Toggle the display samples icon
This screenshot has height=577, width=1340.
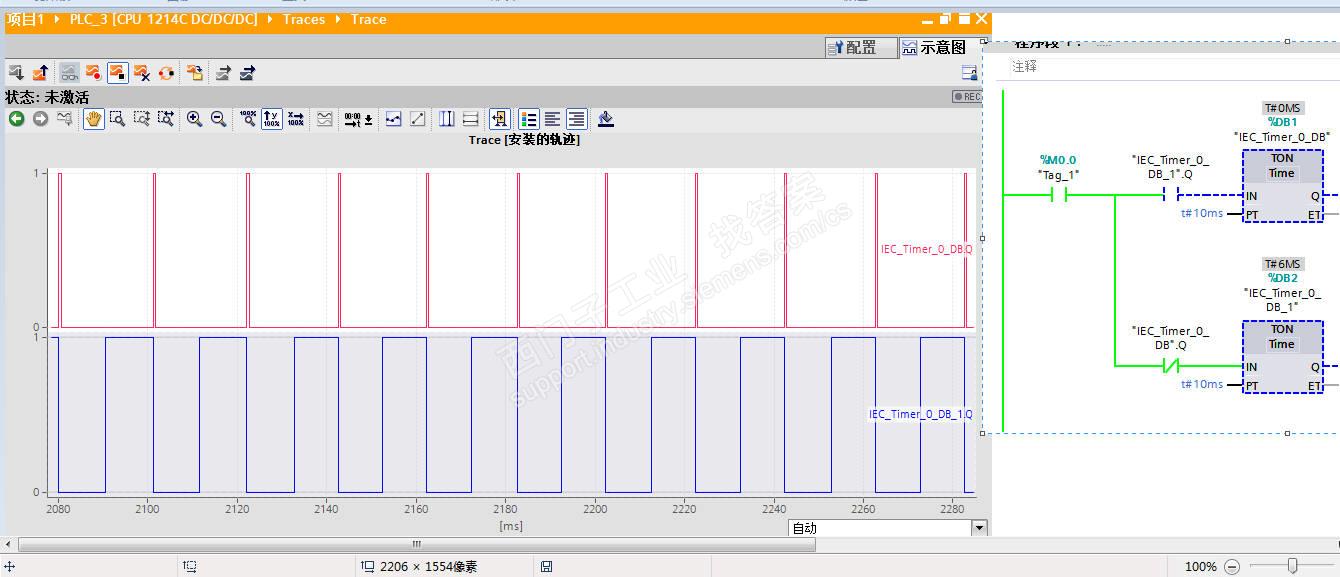393,119
